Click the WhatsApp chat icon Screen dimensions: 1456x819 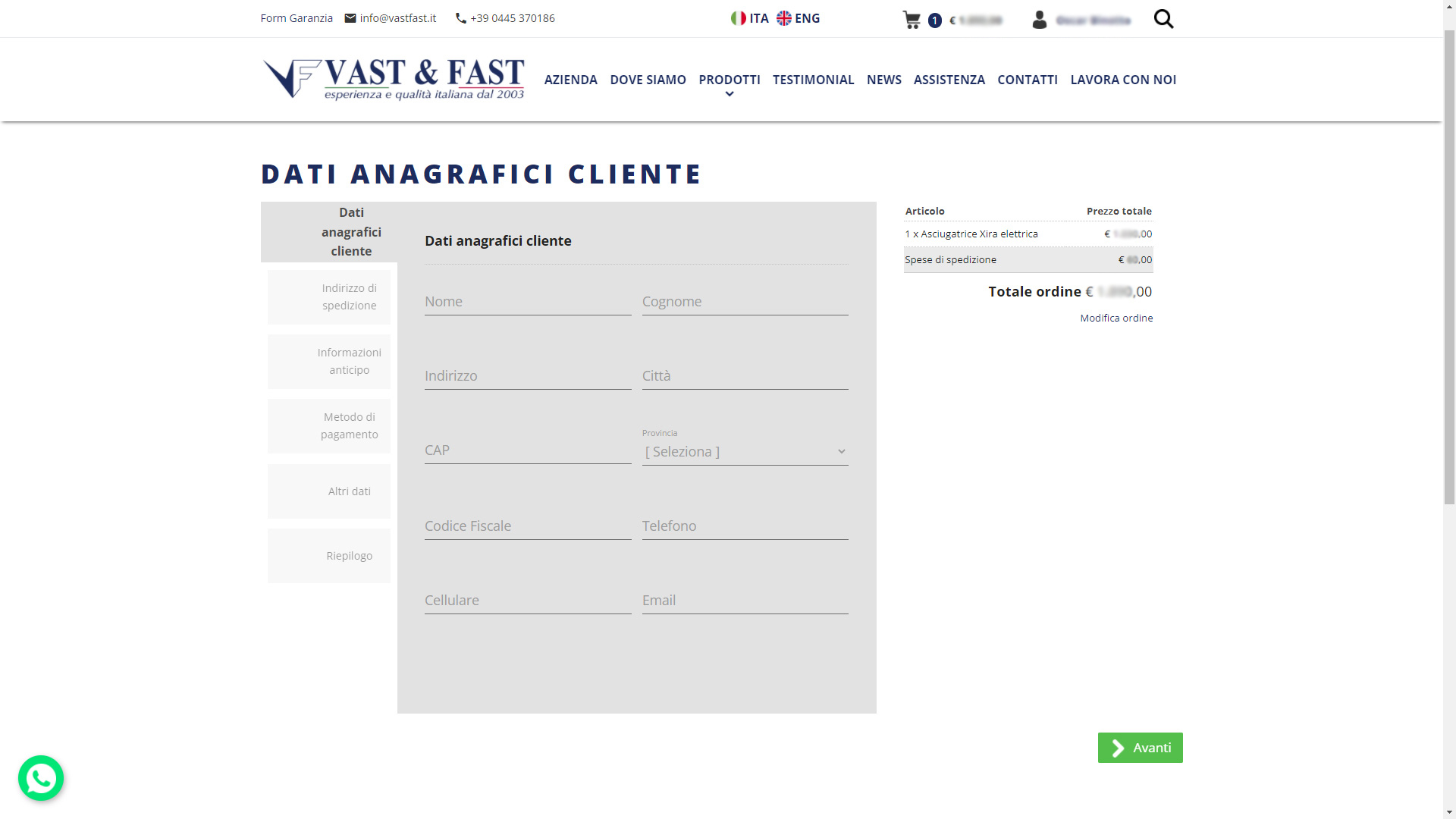coord(41,778)
